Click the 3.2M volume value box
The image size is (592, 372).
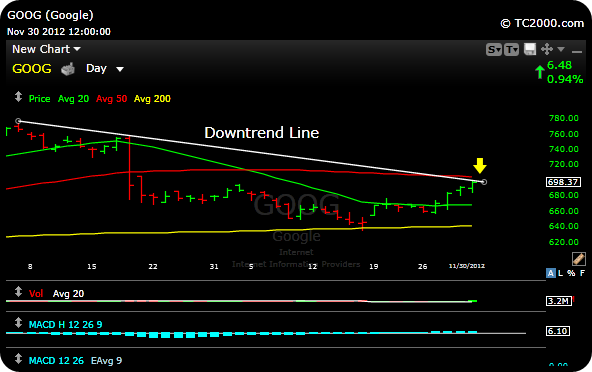[x=558, y=301]
